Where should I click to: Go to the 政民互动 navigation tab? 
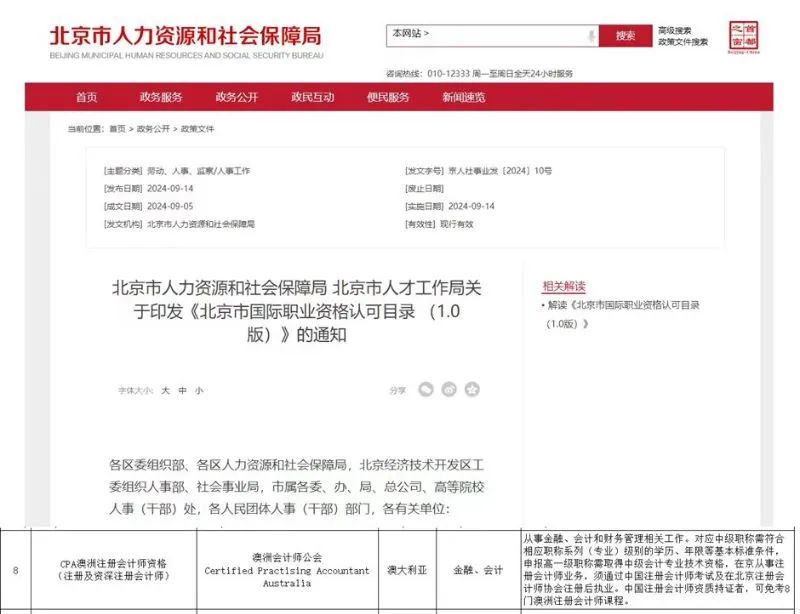pyautogui.click(x=313, y=97)
